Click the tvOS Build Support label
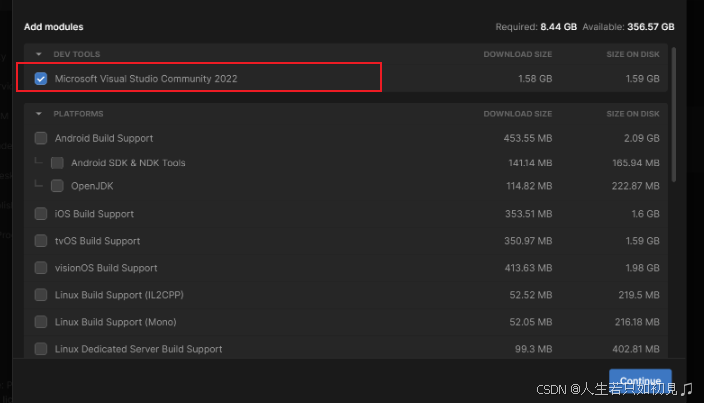The image size is (704, 403). point(97,241)
